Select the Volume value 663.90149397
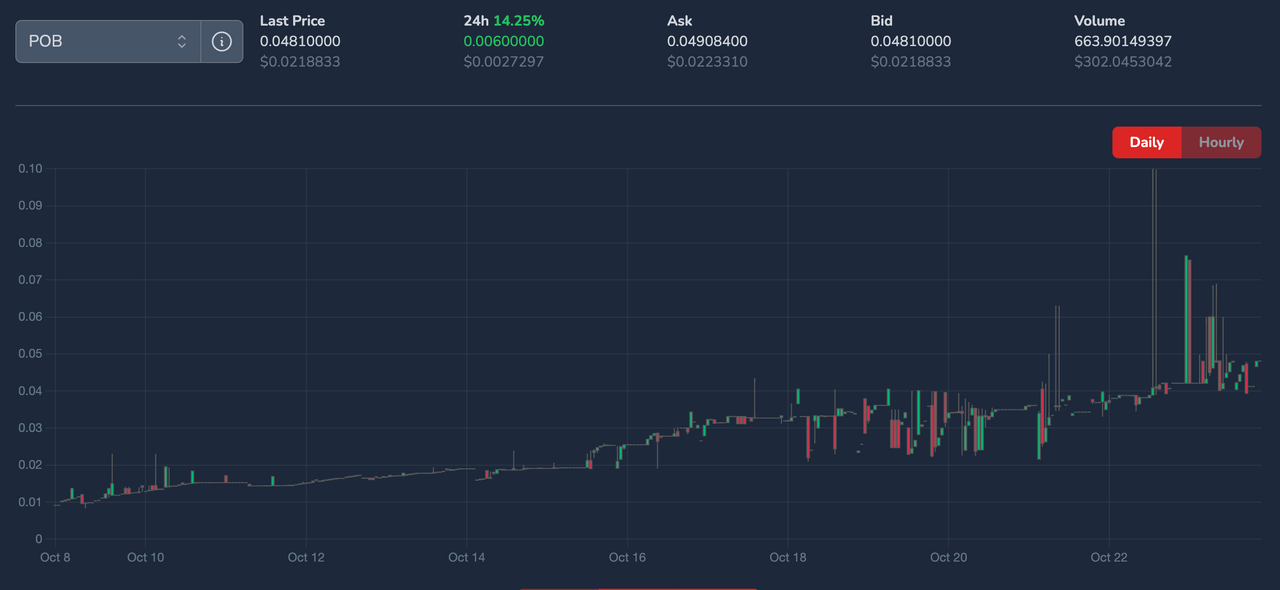 [1123, 41]
